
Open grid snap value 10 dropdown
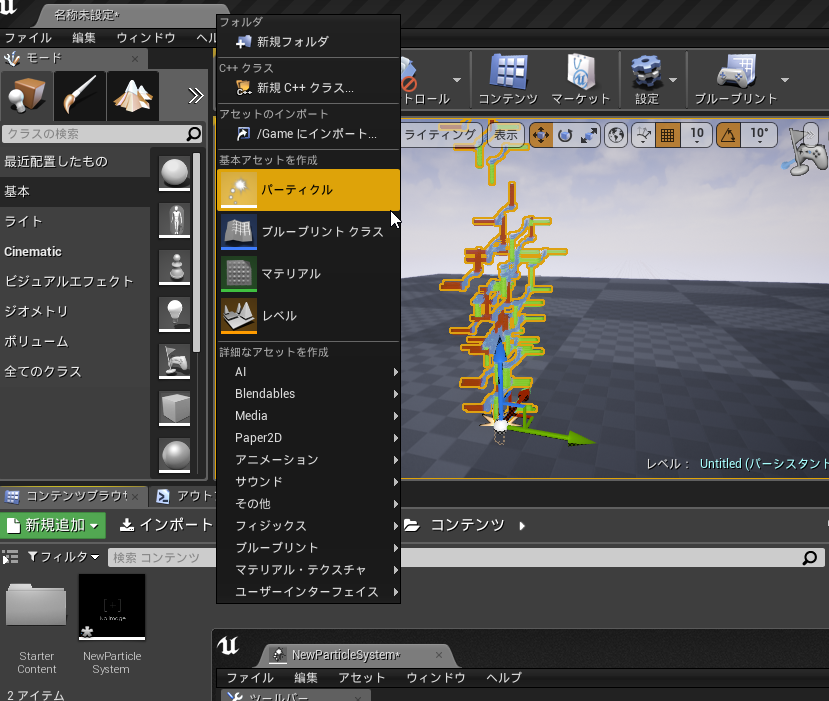point(697,135)
